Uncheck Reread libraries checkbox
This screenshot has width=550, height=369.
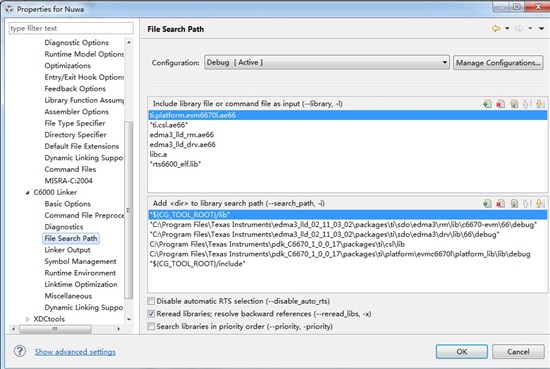(151, 314)
